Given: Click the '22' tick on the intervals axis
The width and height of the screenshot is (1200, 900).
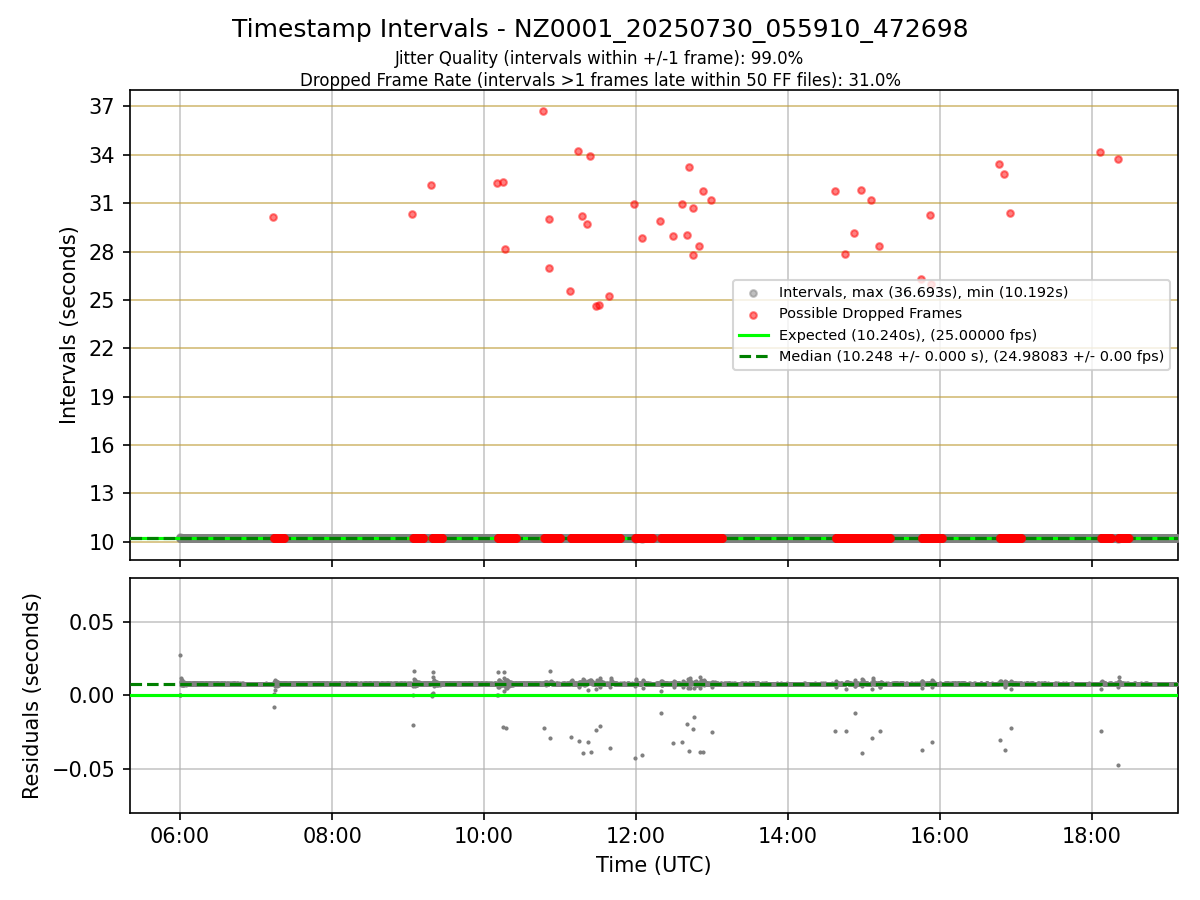Looking at the screenshot, I should pos(104,348).
